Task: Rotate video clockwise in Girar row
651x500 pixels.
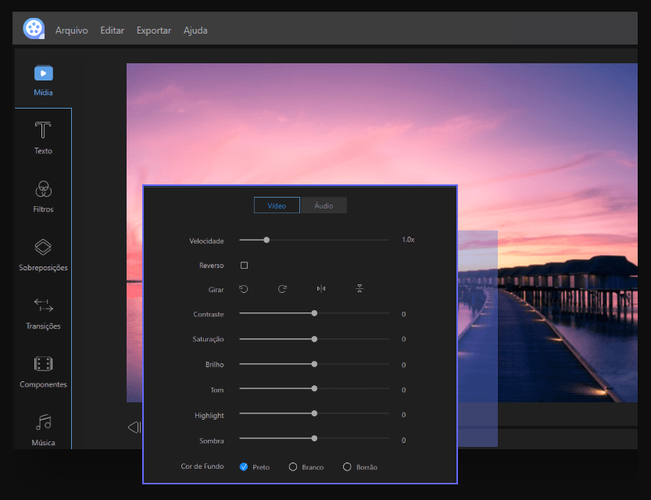Action: [x=282, y=289]
